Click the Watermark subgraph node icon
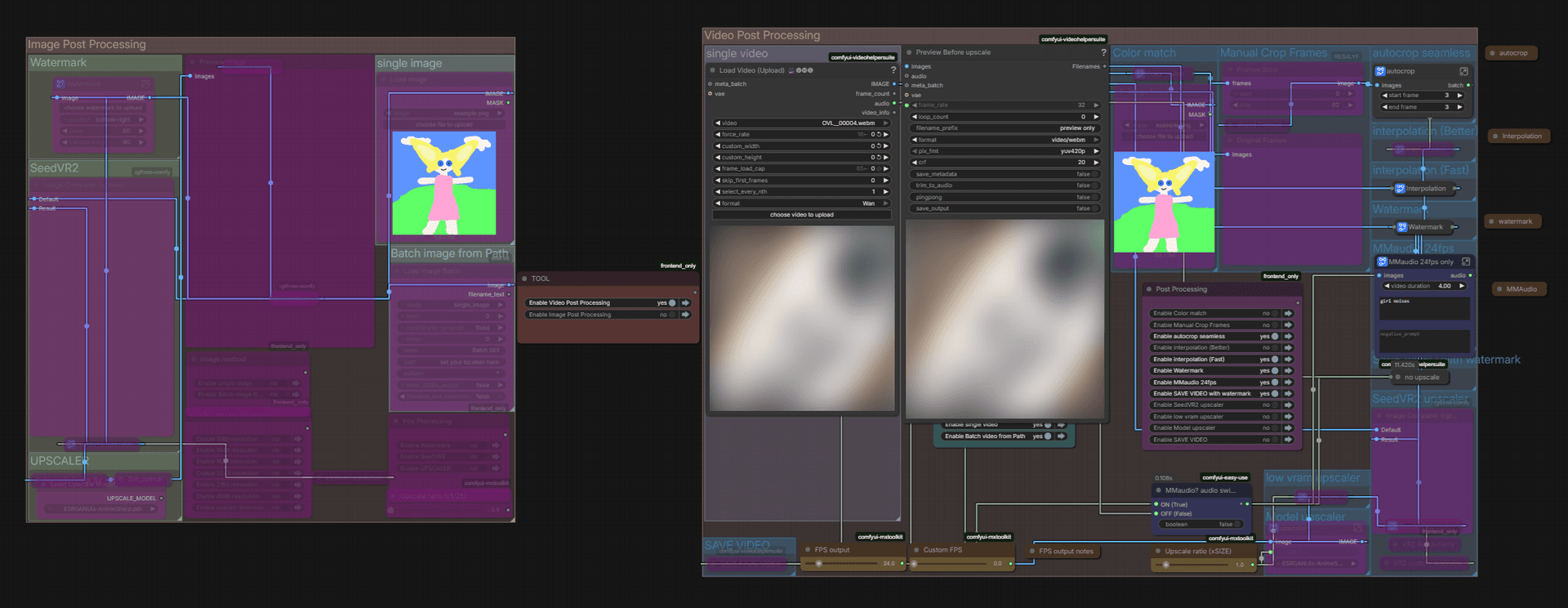The width and height of the screenshot is (1568, 608). point(1402,227)
